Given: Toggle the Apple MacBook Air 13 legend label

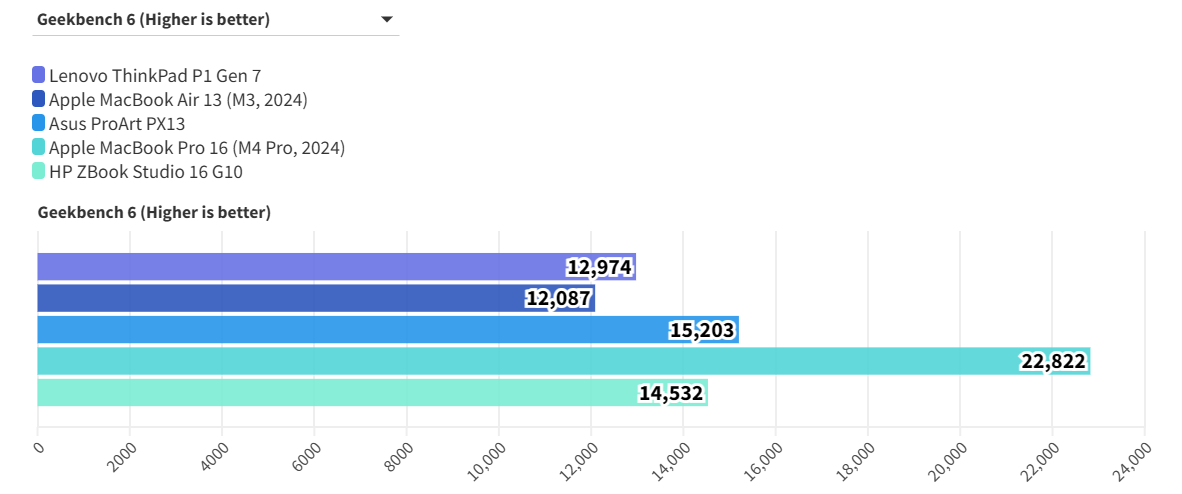Looking at the screenshot, I should [x=178, y=99].
